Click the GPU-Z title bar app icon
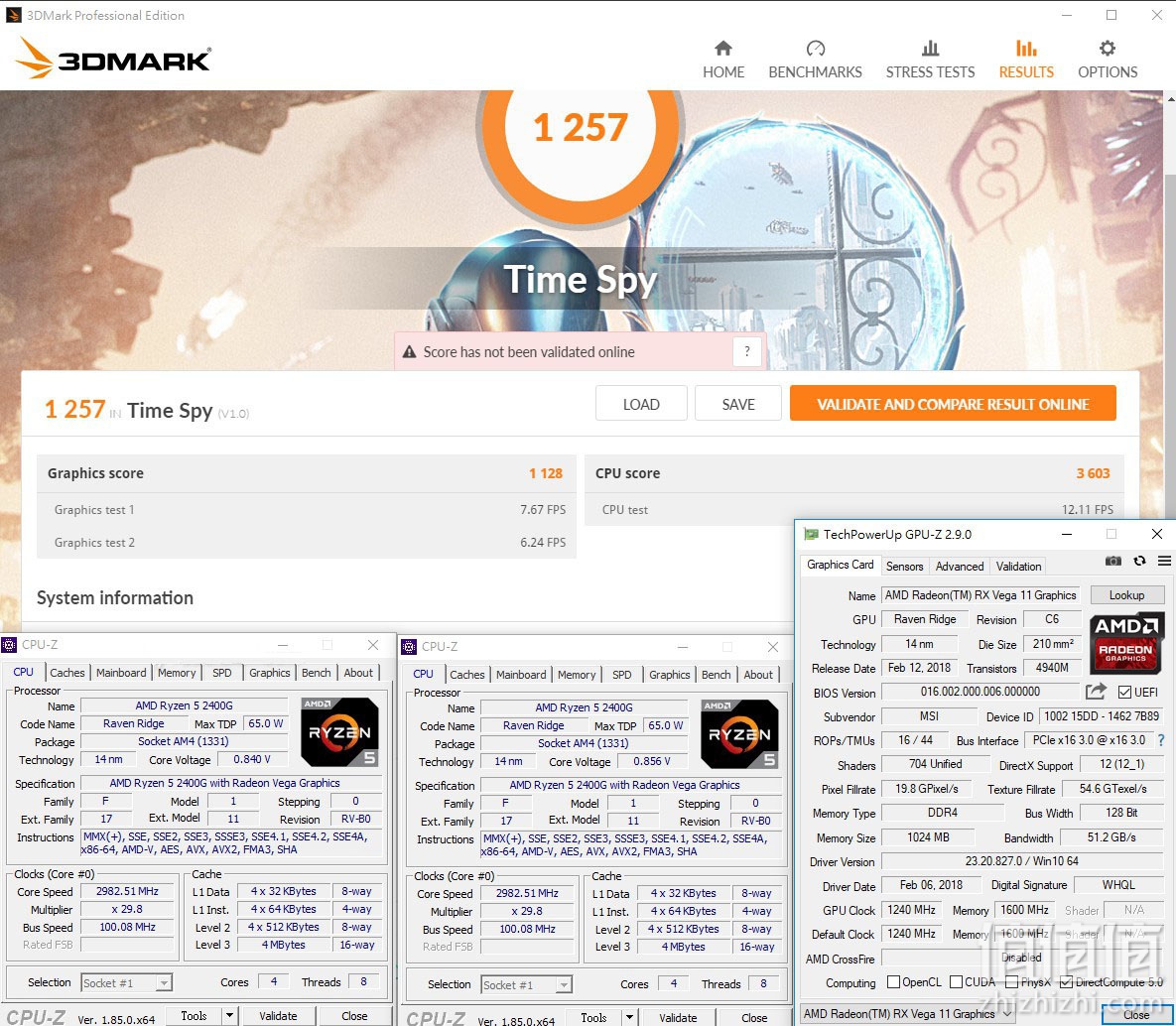 point(811,534)
